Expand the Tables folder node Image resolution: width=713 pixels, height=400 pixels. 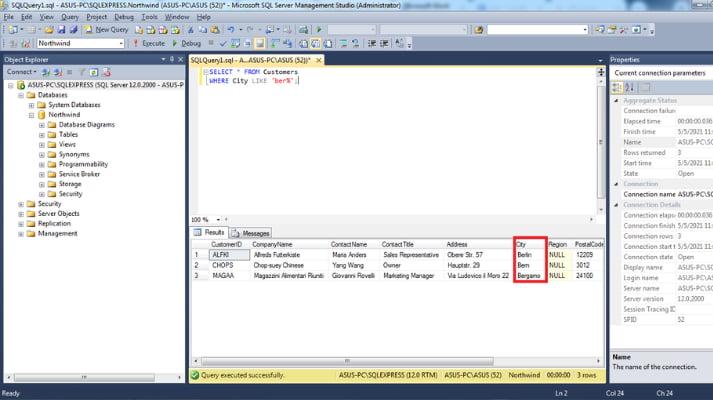coord(41,134)
